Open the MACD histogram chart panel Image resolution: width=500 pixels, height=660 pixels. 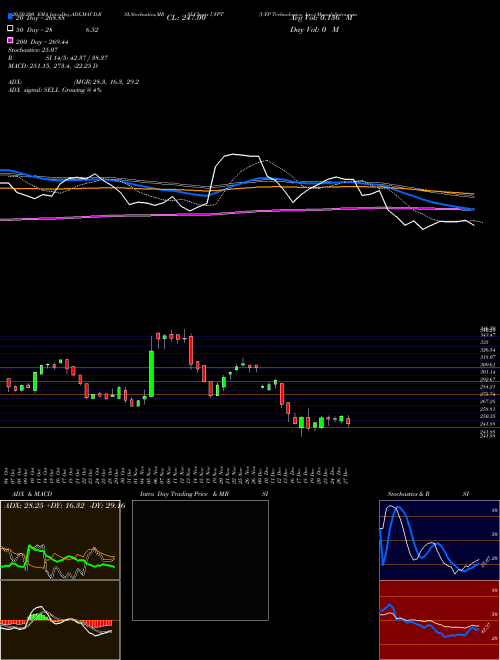tap(60, 620)
